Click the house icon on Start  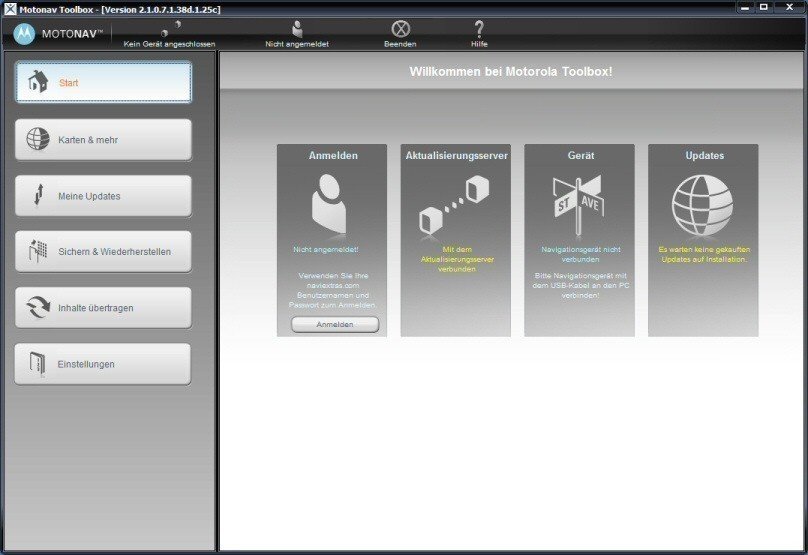point(38,82)
